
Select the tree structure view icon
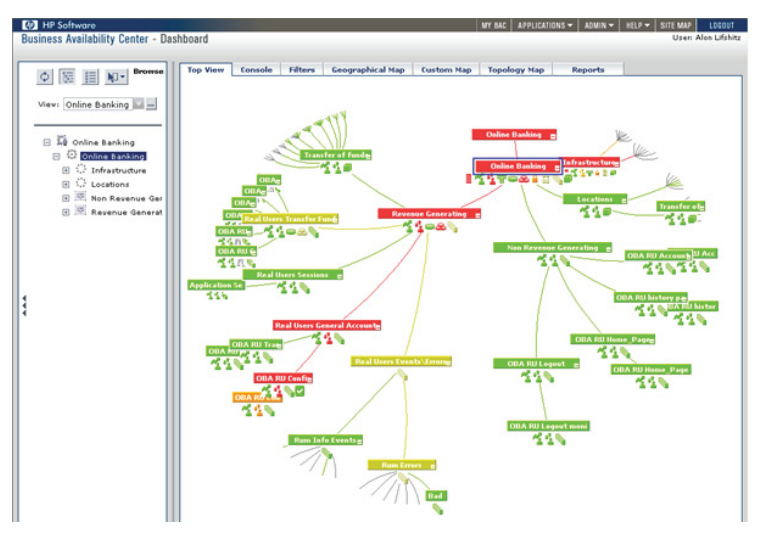(x=67, y=77)
